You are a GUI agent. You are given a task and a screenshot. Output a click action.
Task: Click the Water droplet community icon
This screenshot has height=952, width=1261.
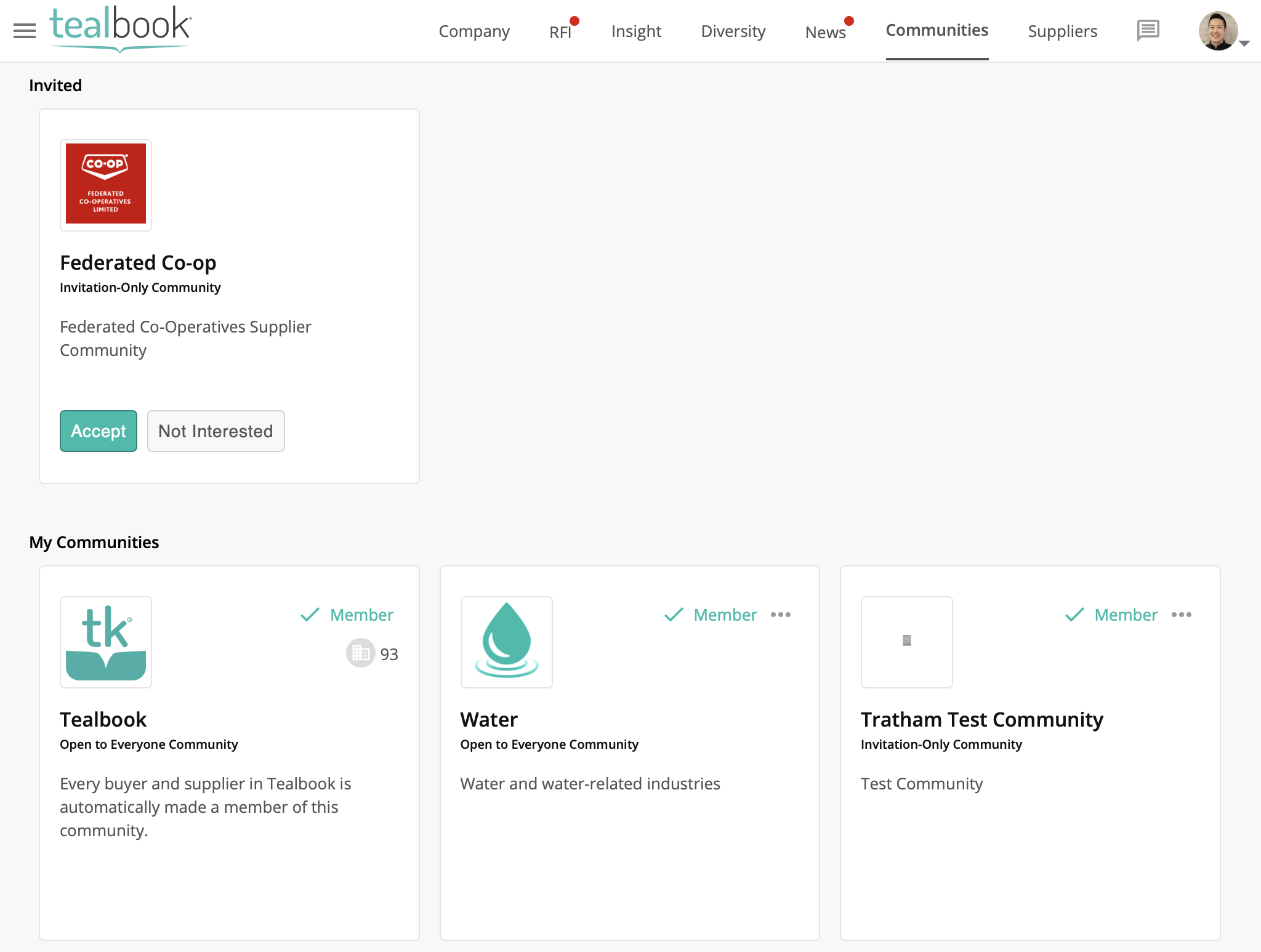pyautogui.click(x=506, y=642)
